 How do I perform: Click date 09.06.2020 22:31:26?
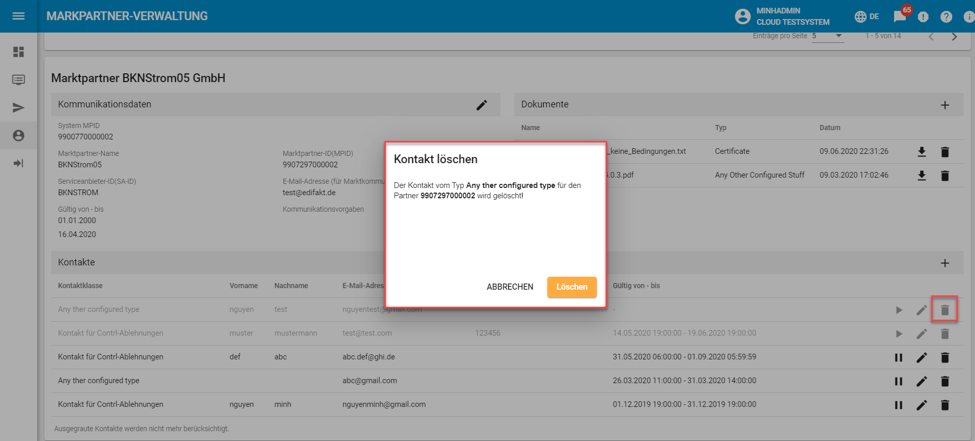pyautogui.click(x=854, y=152)
